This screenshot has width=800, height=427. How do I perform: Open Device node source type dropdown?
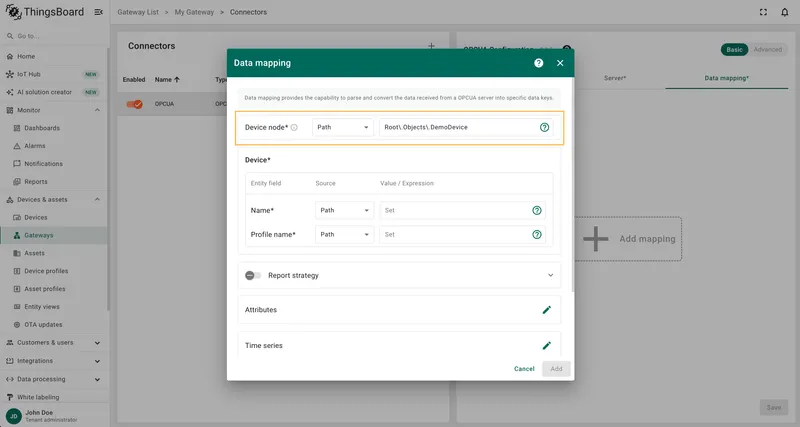pyautogui.click(x=342, y=127)
